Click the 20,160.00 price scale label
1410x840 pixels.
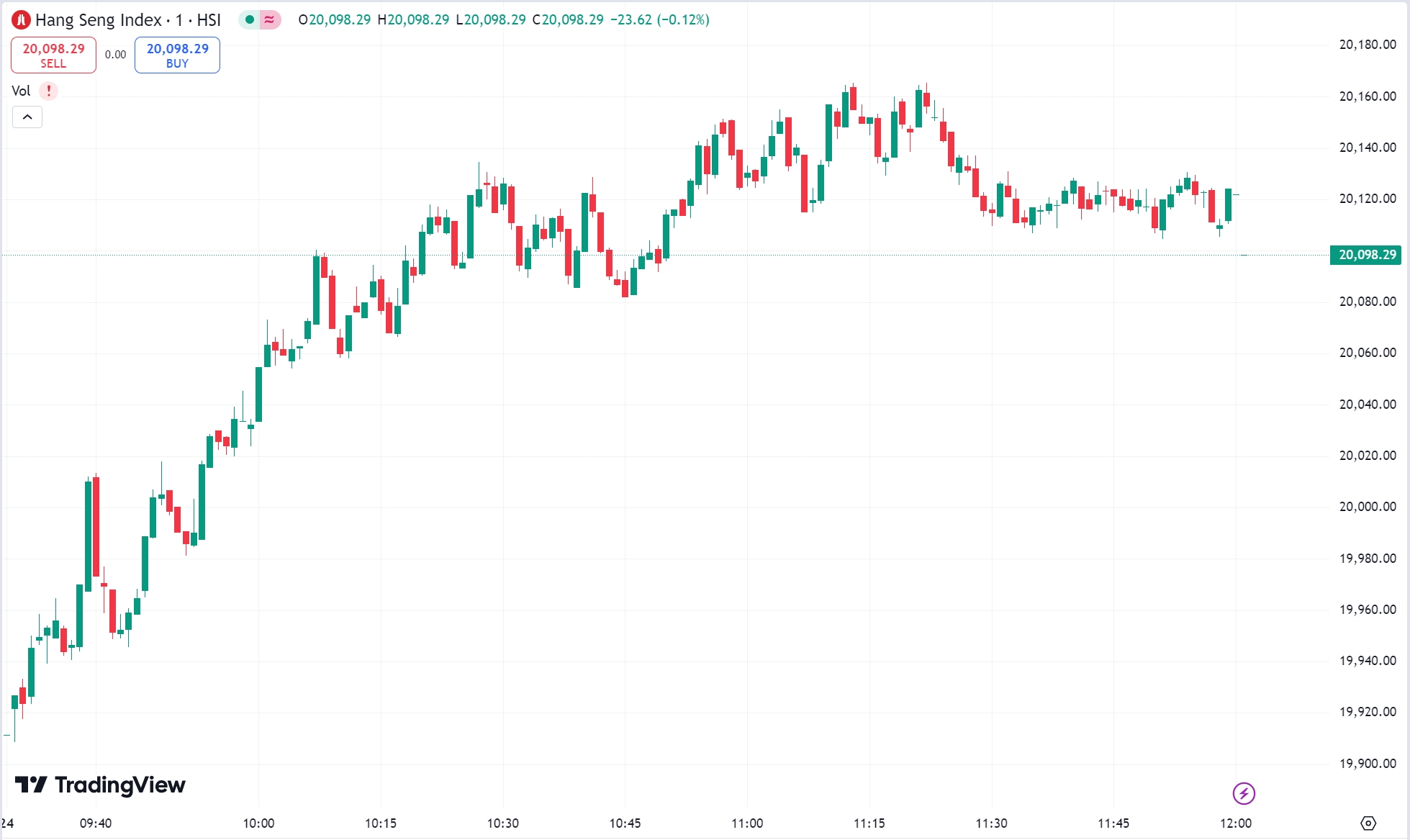click(x=1367, y=96)
